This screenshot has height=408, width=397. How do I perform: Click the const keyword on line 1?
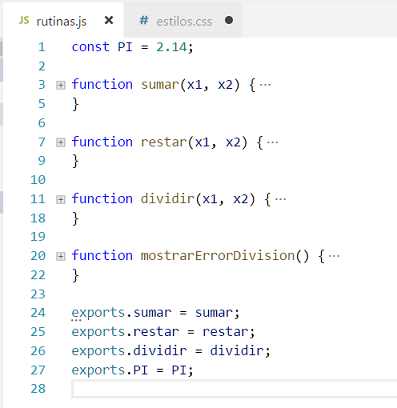click(91, 47)
